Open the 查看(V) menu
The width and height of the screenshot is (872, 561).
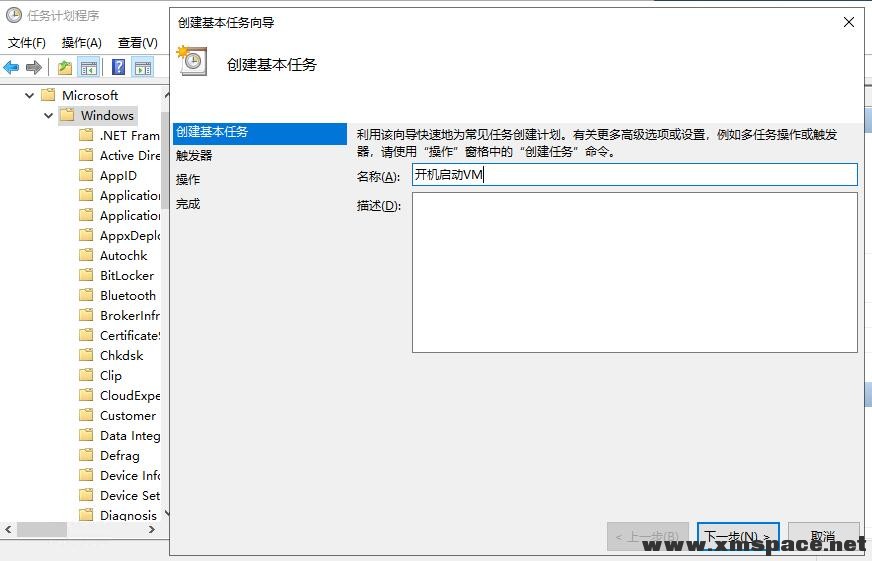tap(137, 42)
